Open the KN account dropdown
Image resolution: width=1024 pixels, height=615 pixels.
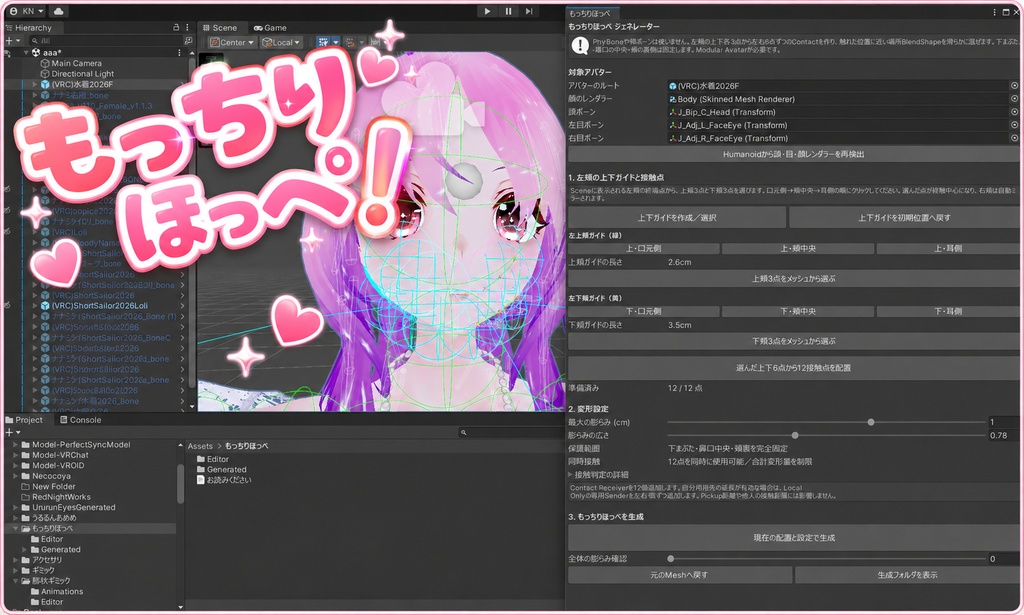coord(26,11)
